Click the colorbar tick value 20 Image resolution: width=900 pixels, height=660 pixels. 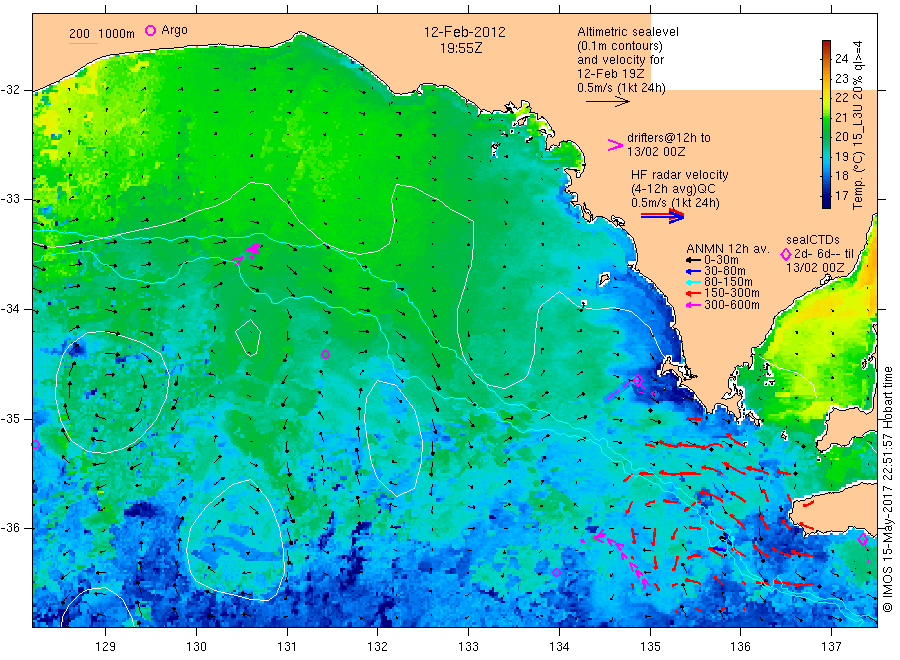click(841, 137)
